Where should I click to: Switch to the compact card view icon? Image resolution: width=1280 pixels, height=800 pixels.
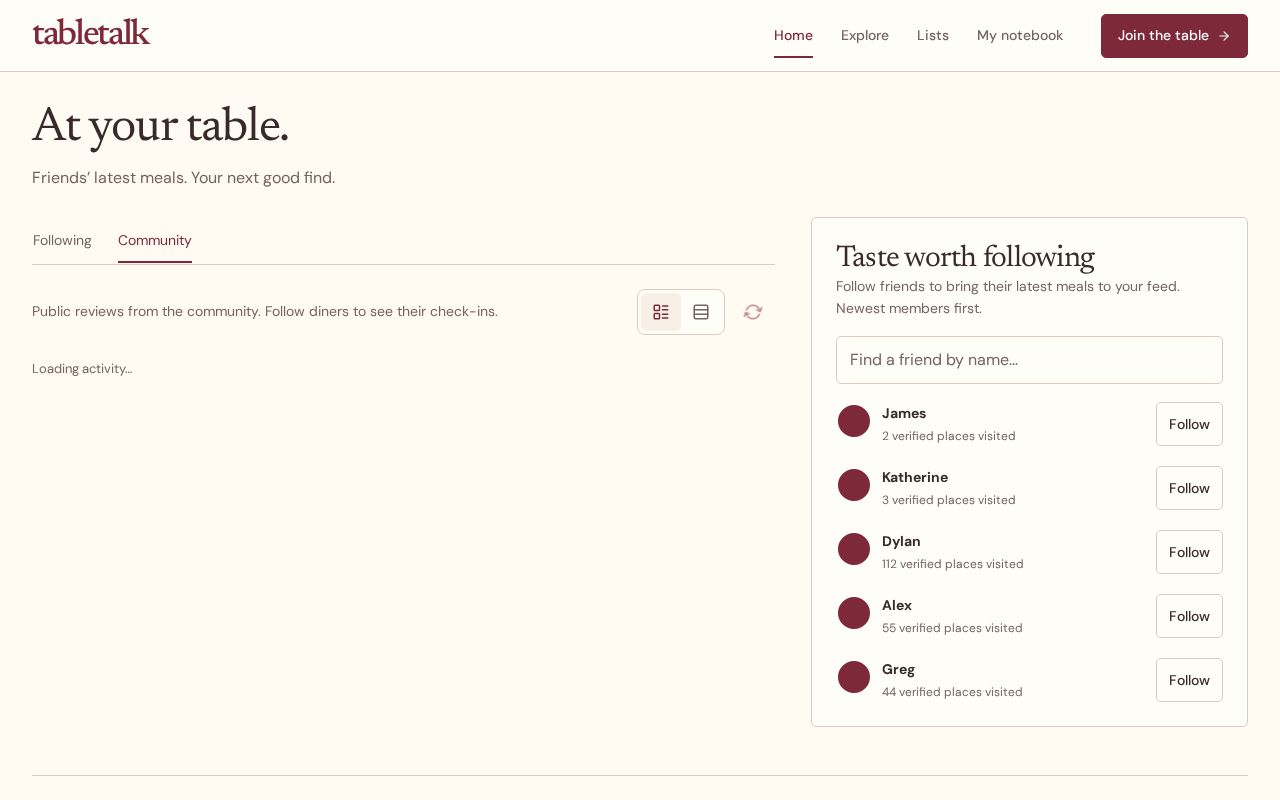tap(701, 312)
